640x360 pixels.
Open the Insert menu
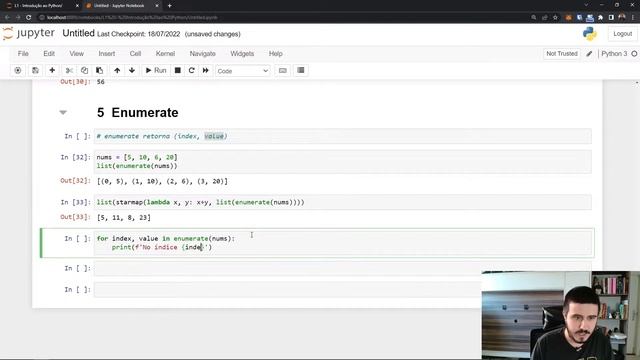point(107,53)
